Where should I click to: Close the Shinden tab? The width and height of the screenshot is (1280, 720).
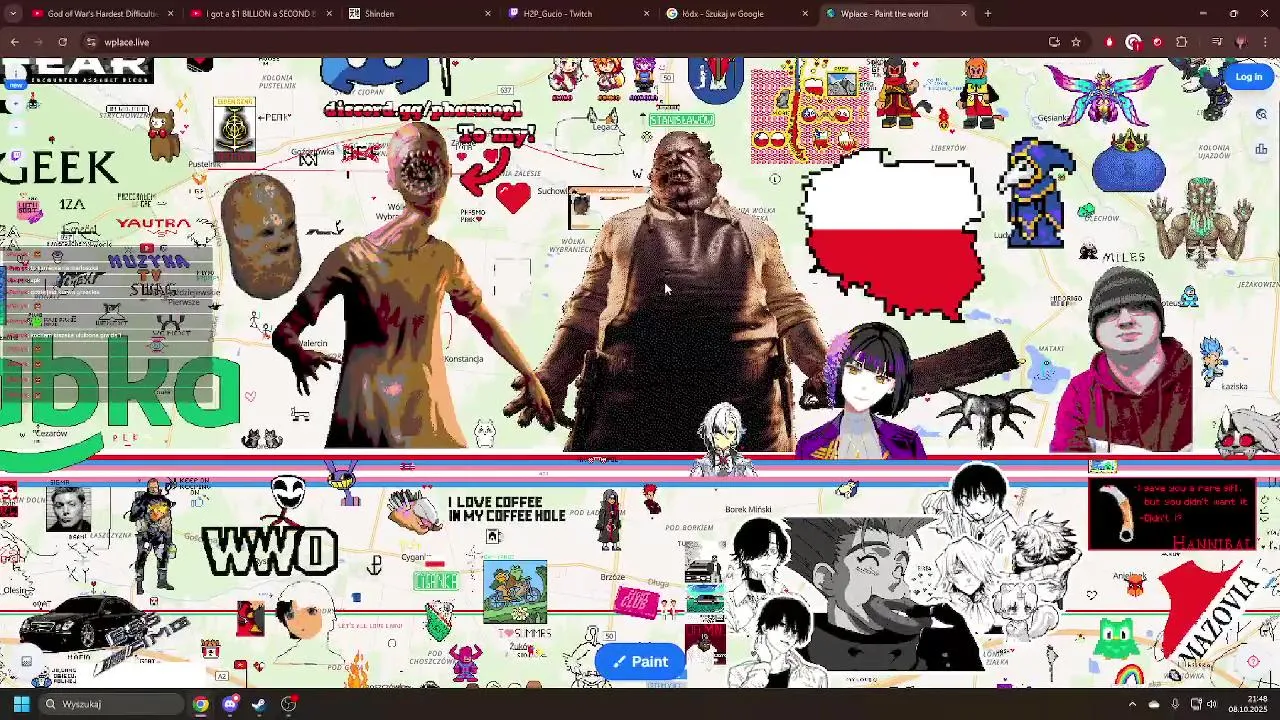pyautogui.click(x=488, y=14)
